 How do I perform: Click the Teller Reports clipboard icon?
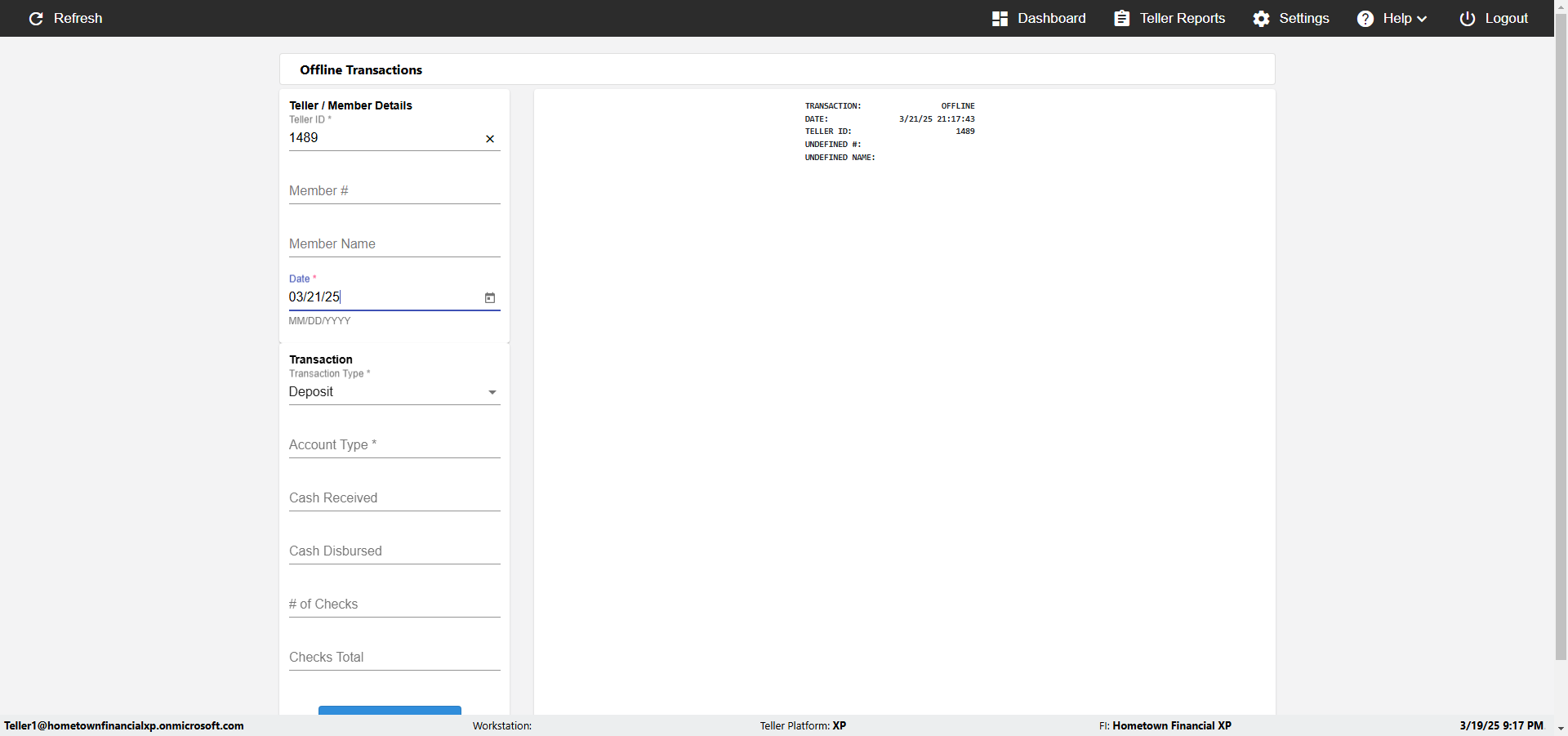(1122, 18)
